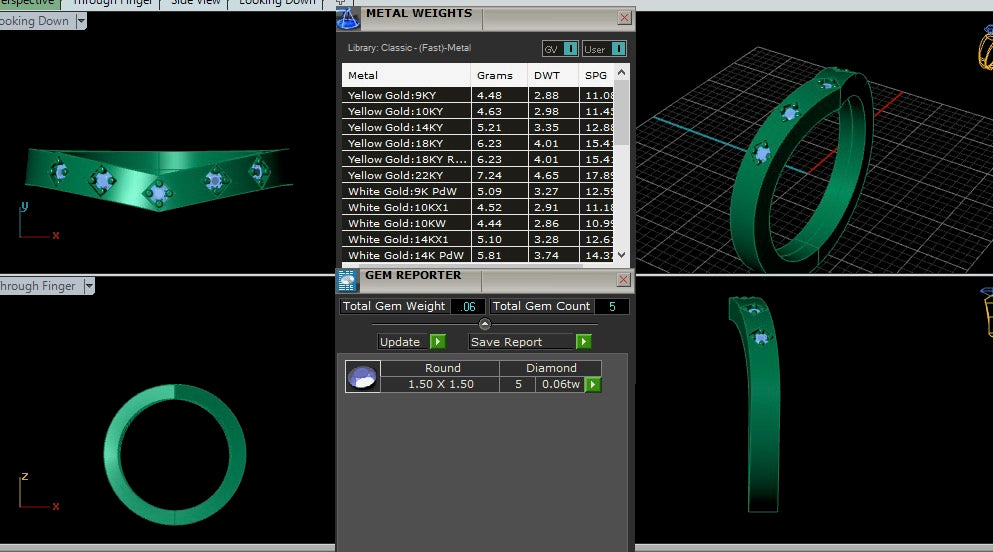Collapse the Gem Reporter panel with the circular arrow

click(484, 324)
